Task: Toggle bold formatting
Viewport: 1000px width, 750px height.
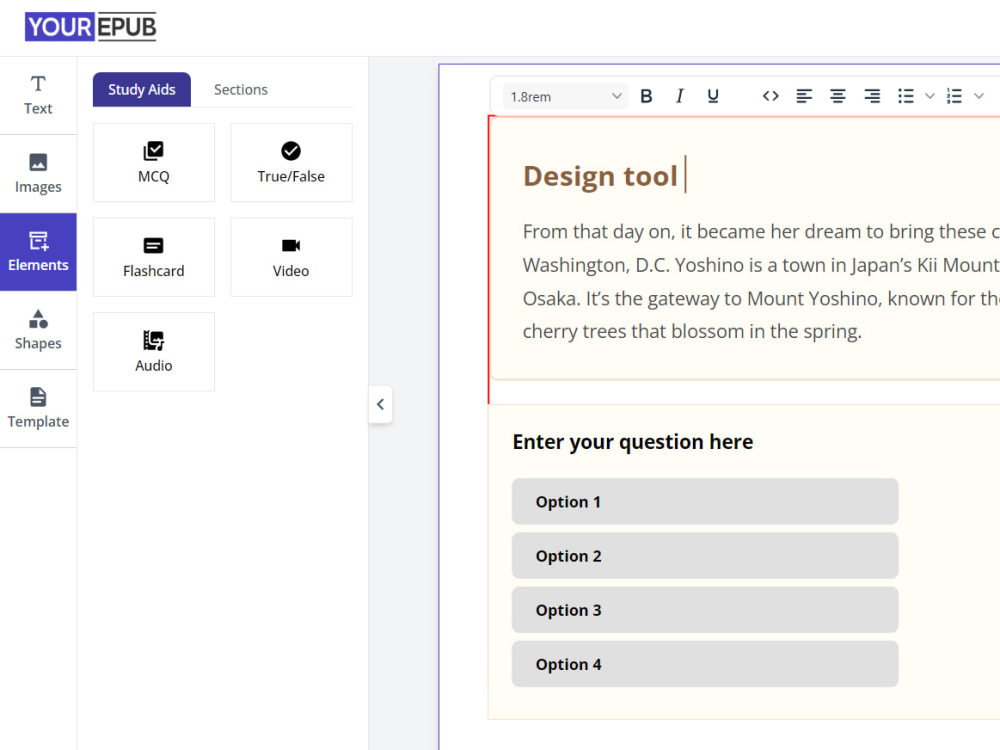Action: point(646,96)
